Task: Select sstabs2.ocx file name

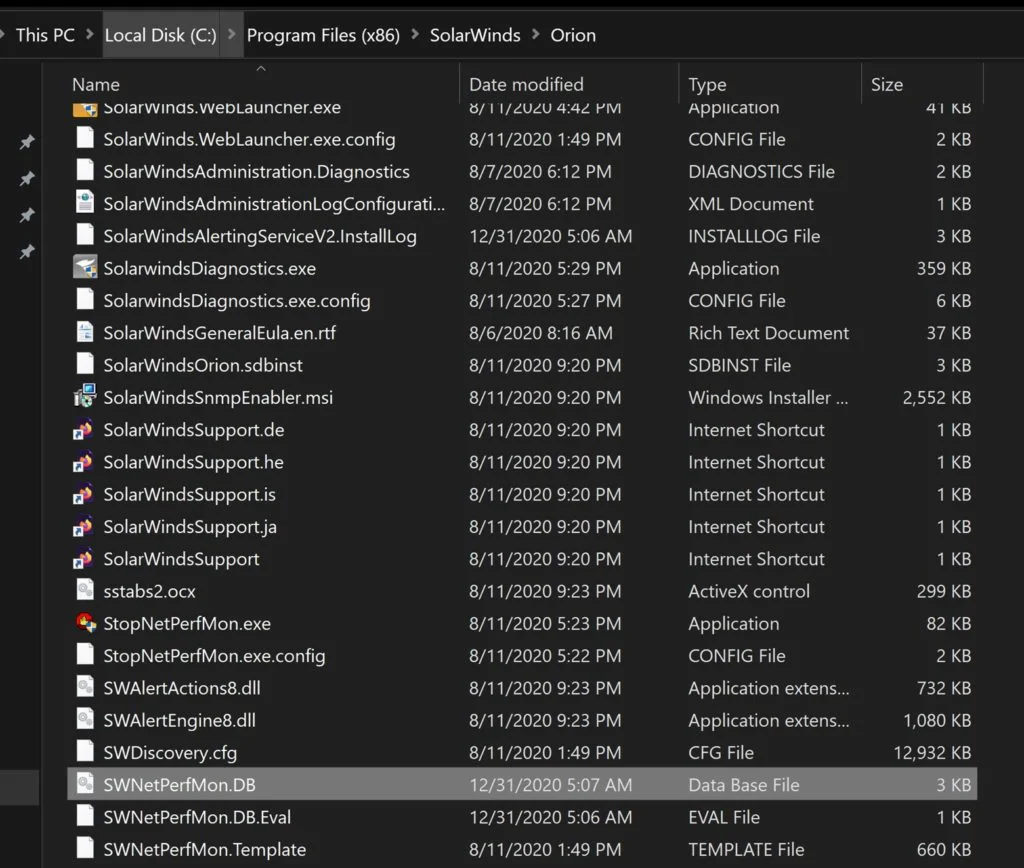Action: click(149, 592)
